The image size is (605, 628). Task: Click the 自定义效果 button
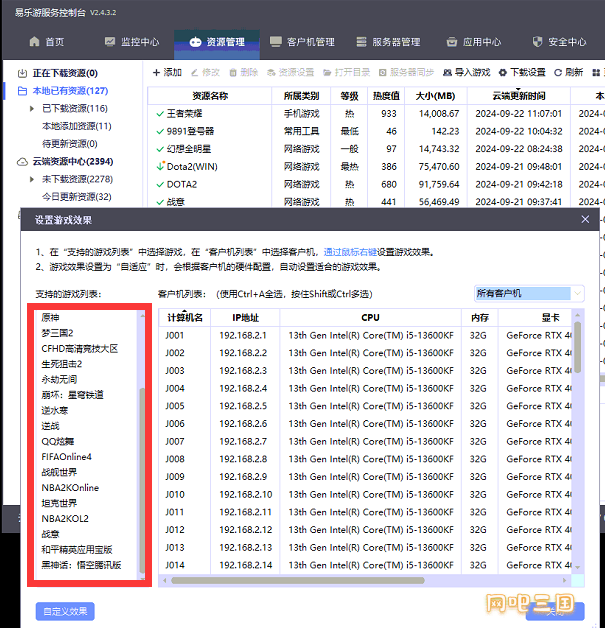tap(65, 611)
